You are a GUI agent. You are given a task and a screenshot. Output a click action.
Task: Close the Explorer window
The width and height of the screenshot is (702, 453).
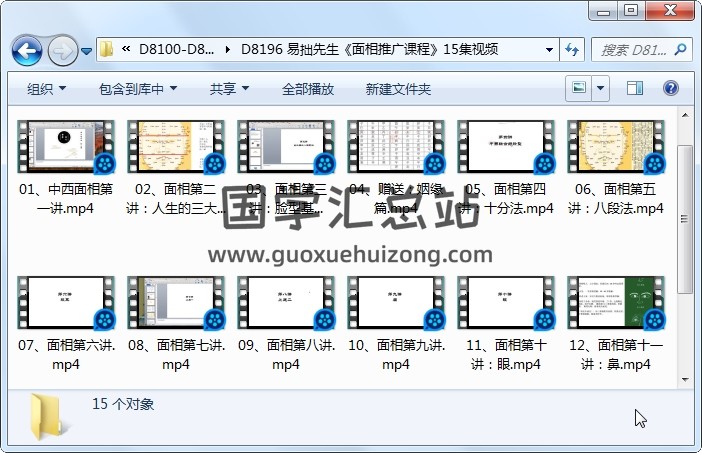click(x=670, y=11)
